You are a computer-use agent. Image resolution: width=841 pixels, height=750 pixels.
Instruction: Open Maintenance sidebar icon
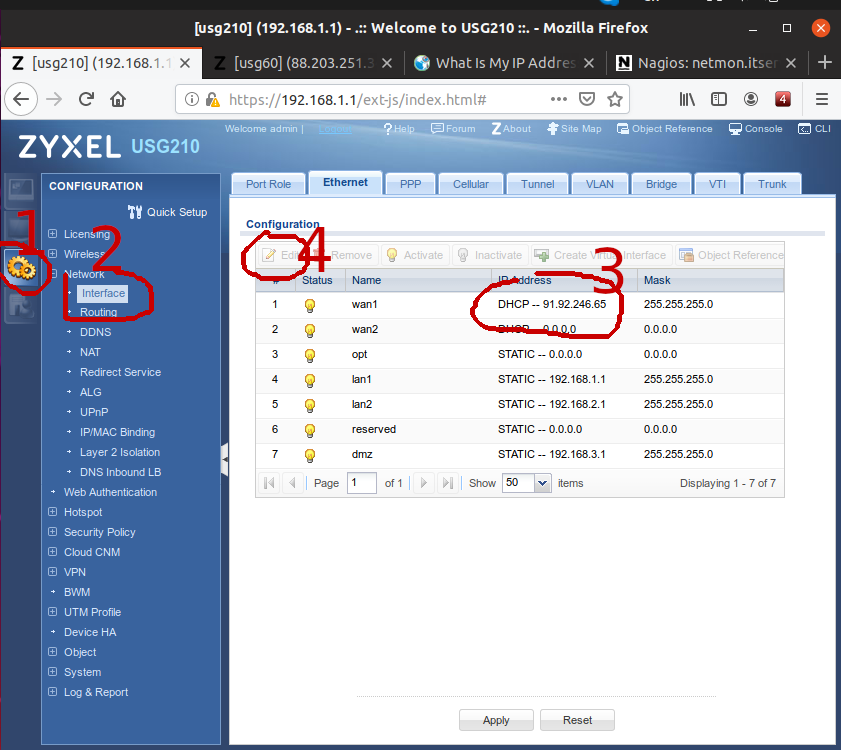[x=20, y=306]
